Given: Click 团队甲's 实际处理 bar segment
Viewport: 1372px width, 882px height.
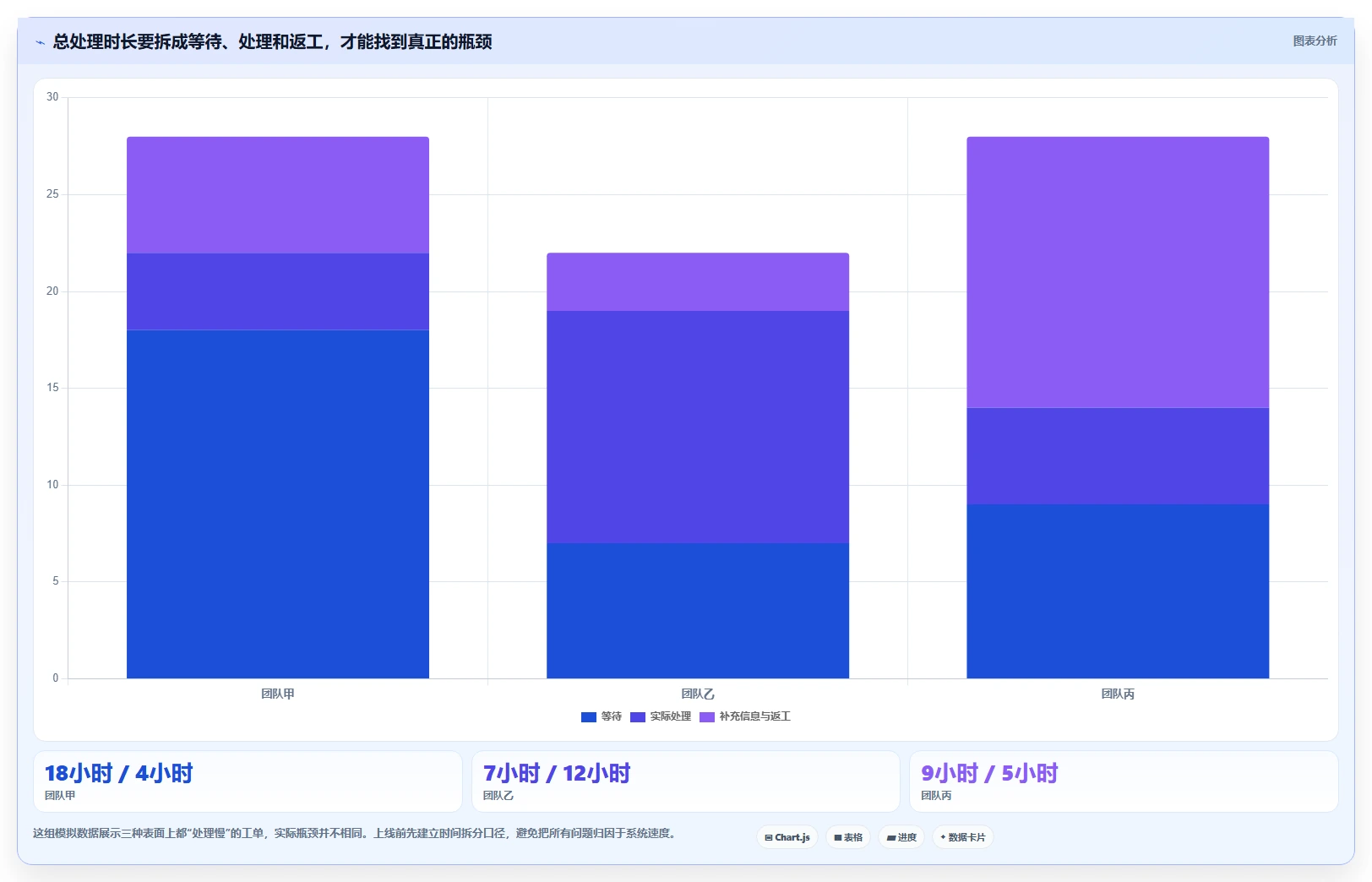Looking at the screenshot, I should (x=278, y=291).
